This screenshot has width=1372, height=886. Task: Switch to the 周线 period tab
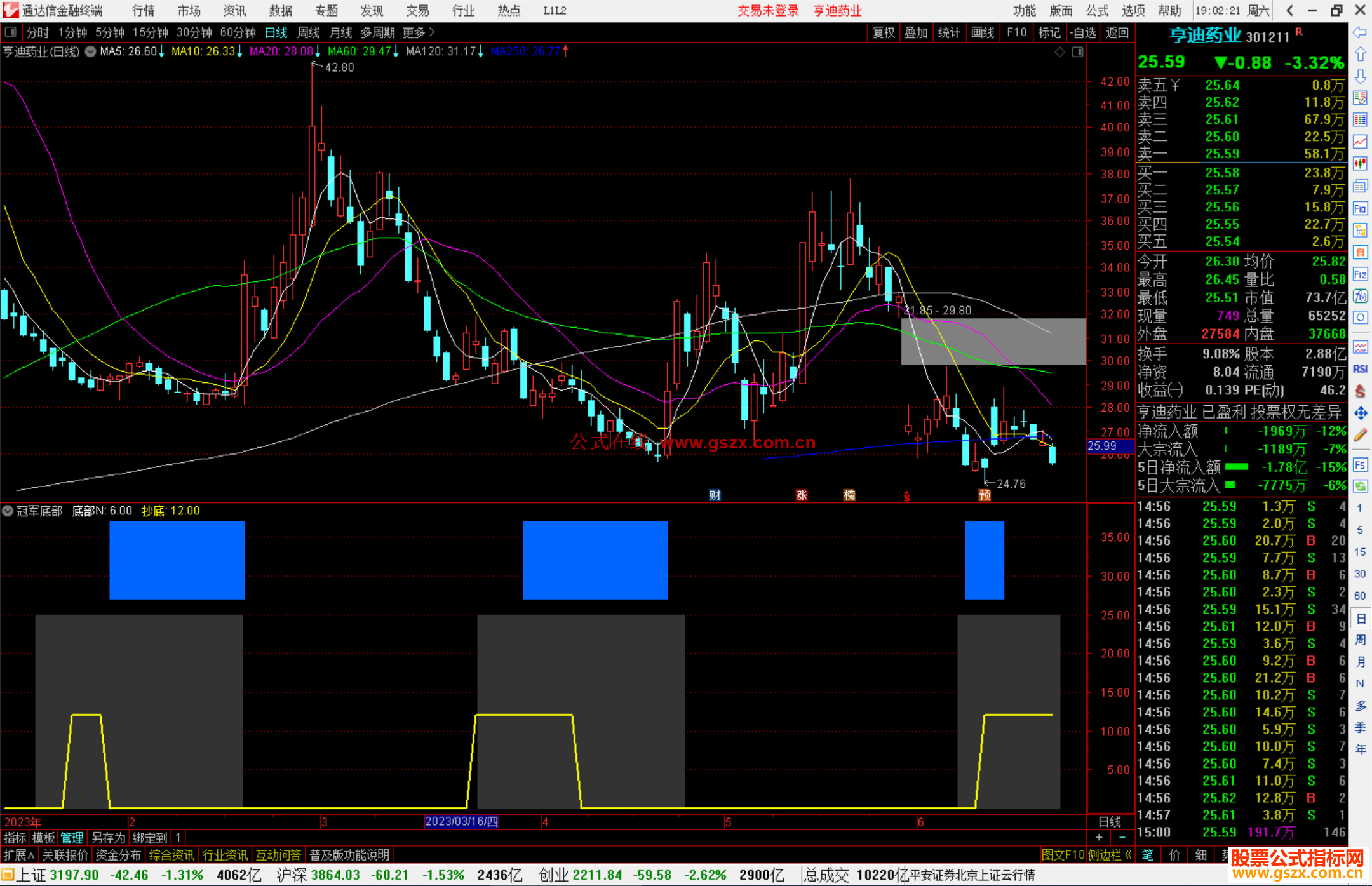309,32
